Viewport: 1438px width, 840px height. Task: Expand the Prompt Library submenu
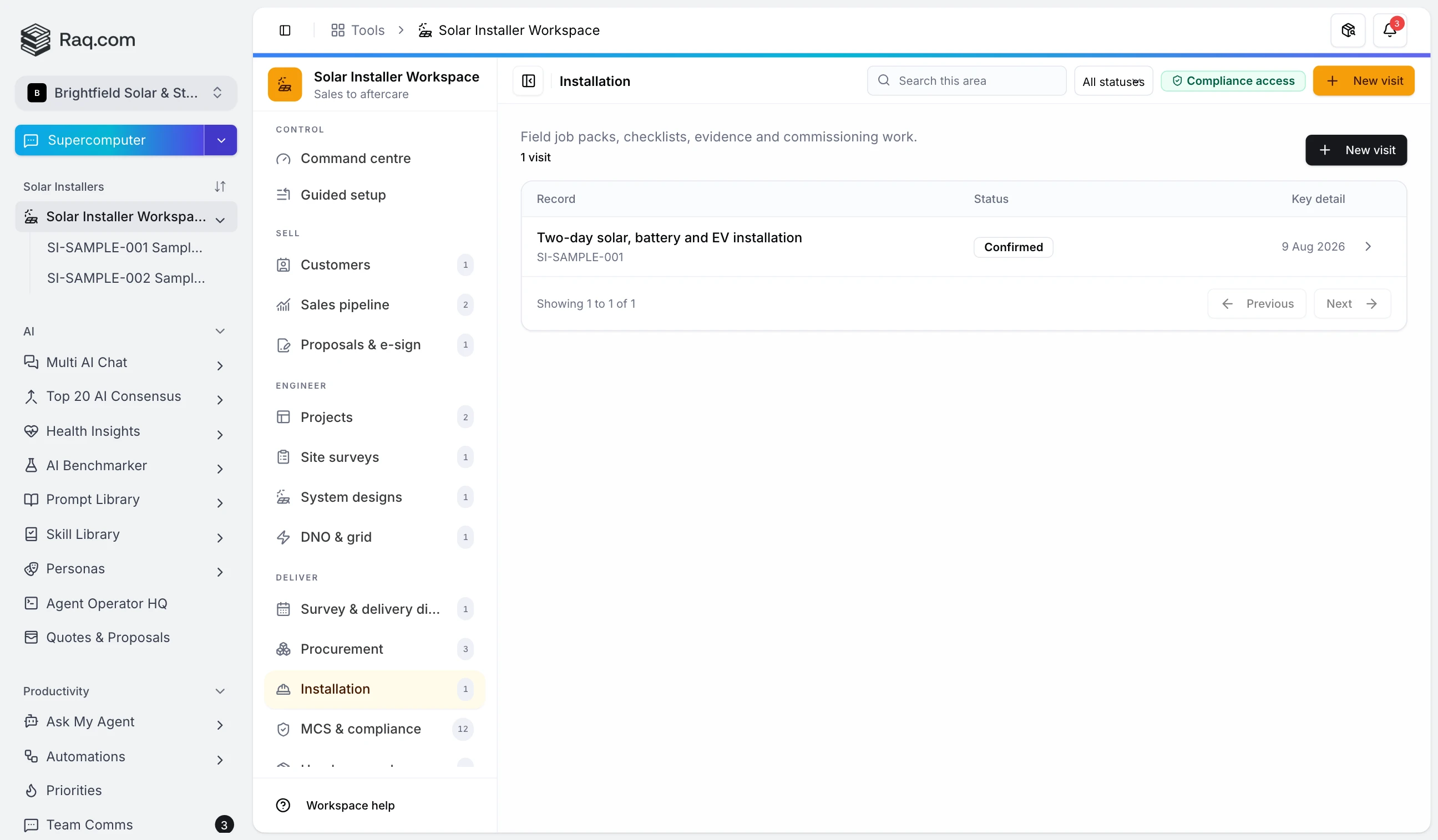pyautogui.click(x=220, y=503)
